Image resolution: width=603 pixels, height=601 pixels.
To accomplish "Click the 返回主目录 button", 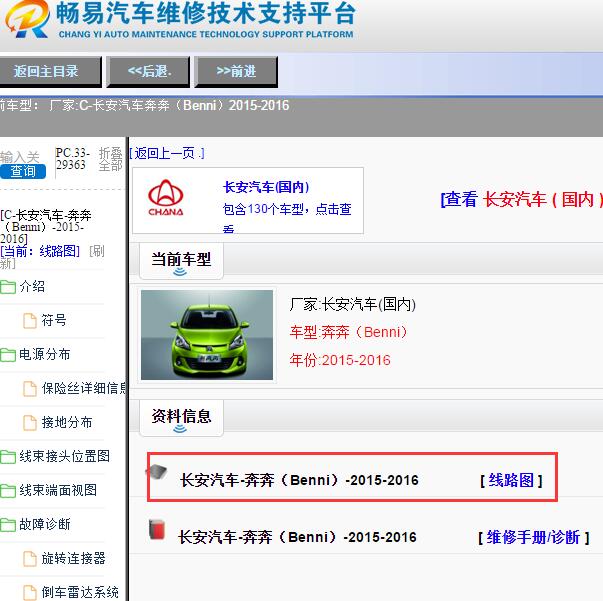I will [x=50, y=72].
